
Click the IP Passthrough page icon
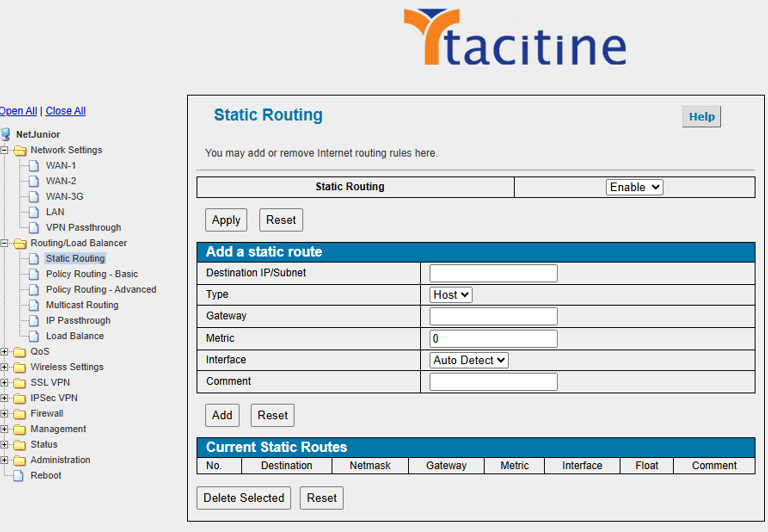pyautogui.click(x=34, y=321)
